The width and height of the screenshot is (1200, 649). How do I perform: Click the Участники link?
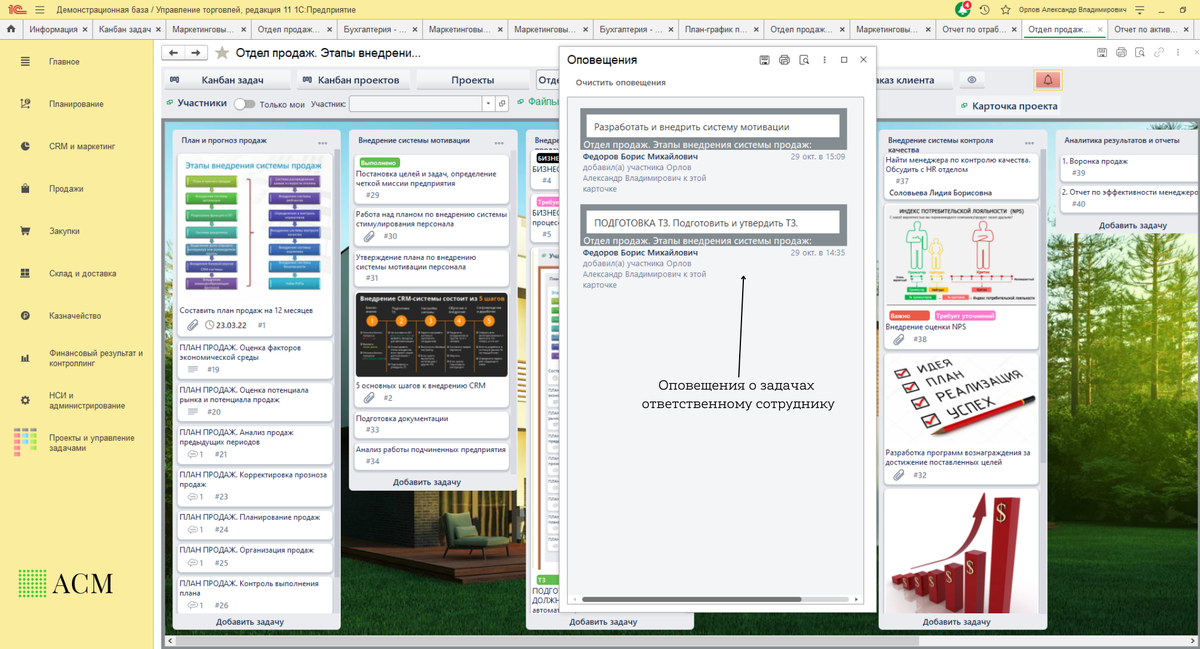pyautogui.click(x=196, y=102)
